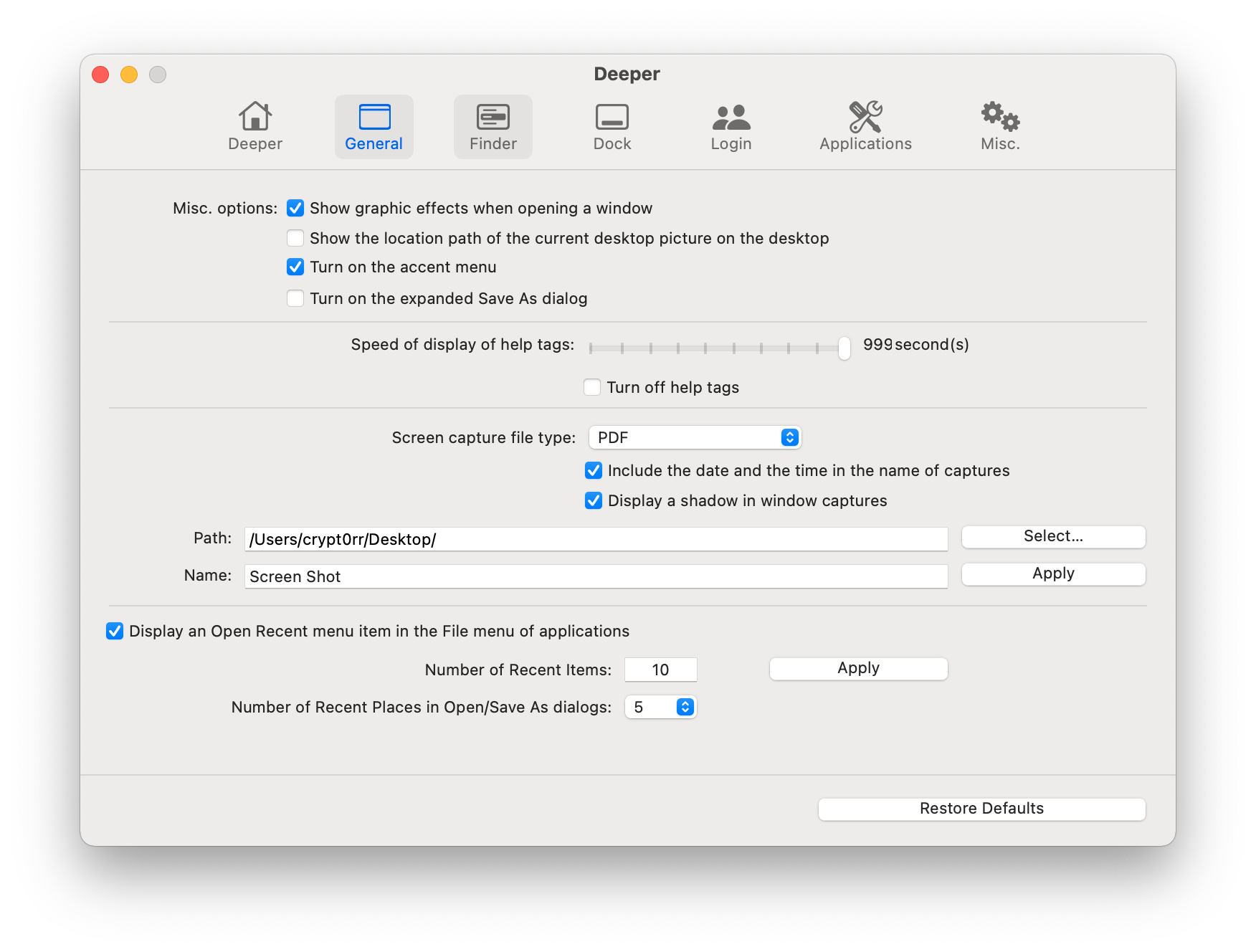Click the yellow minimize window button
The width and height of the screenshot is (1256, 952).
pyautogui.click(x=129, y=75)
